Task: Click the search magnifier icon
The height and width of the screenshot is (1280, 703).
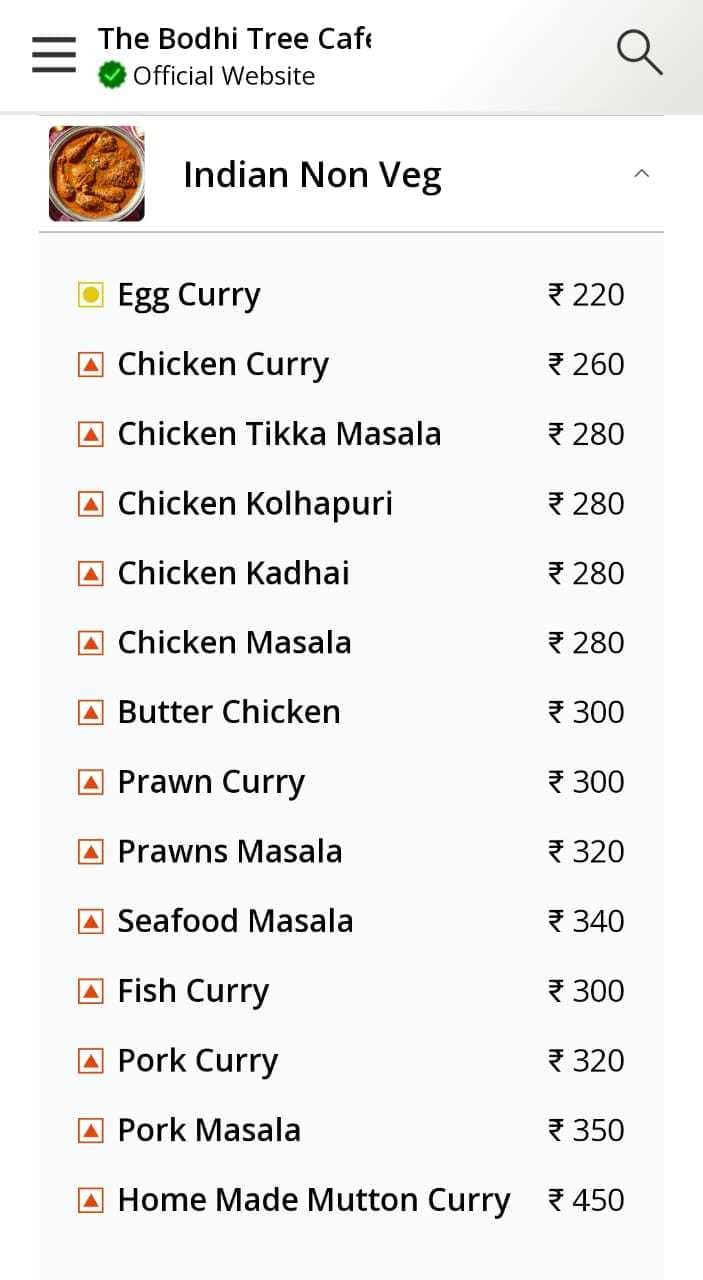Action: point(639,53)
